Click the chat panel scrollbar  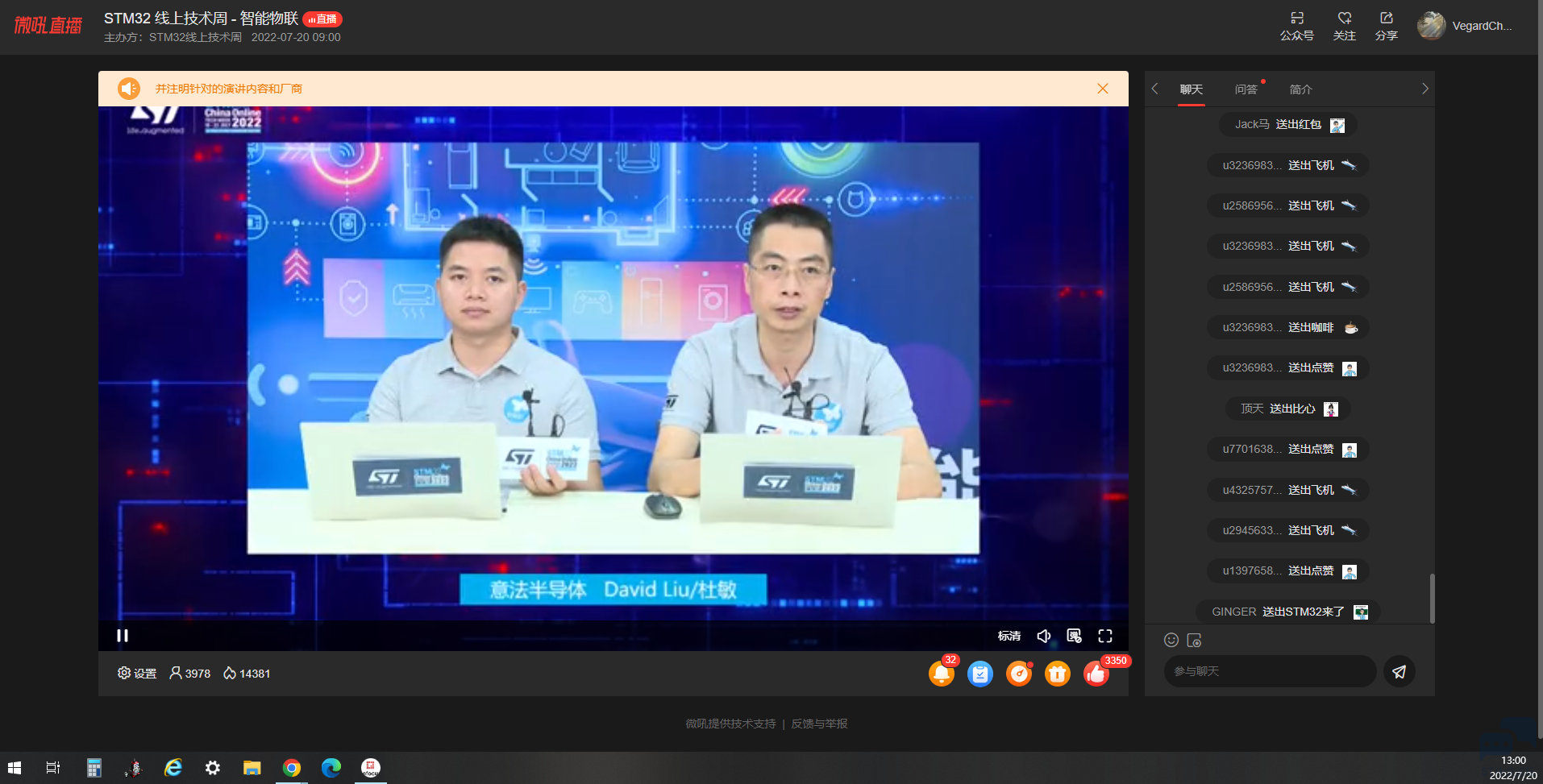tap(1432, 598)
